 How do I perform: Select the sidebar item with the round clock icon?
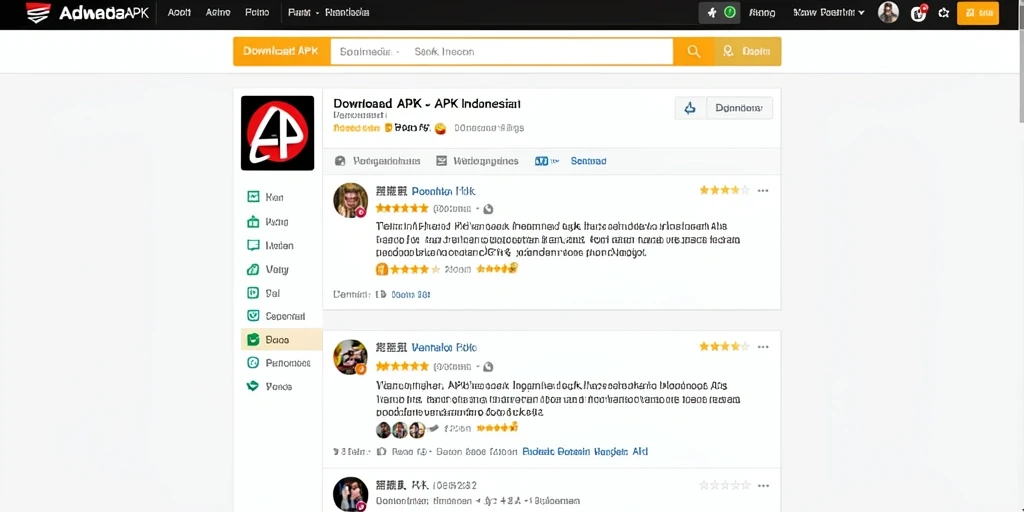(x=279, y=363)
